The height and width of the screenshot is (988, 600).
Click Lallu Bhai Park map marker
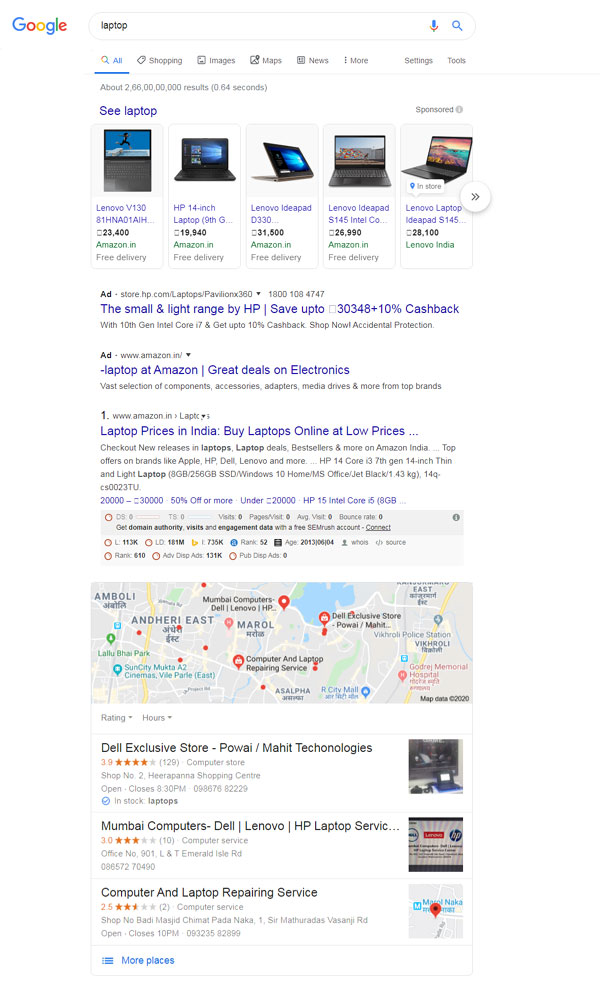coord(112,639)
